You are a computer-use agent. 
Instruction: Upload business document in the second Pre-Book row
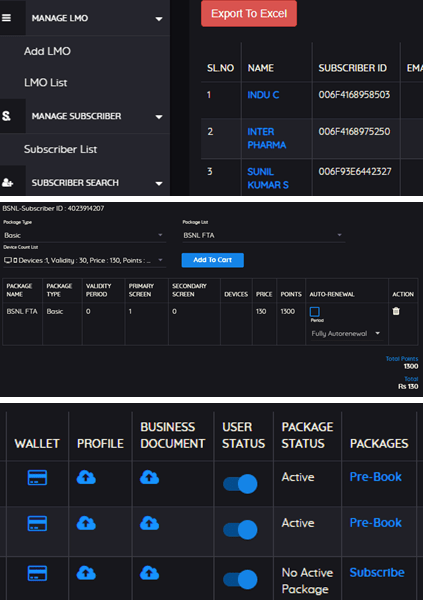(x=149, y=523)
